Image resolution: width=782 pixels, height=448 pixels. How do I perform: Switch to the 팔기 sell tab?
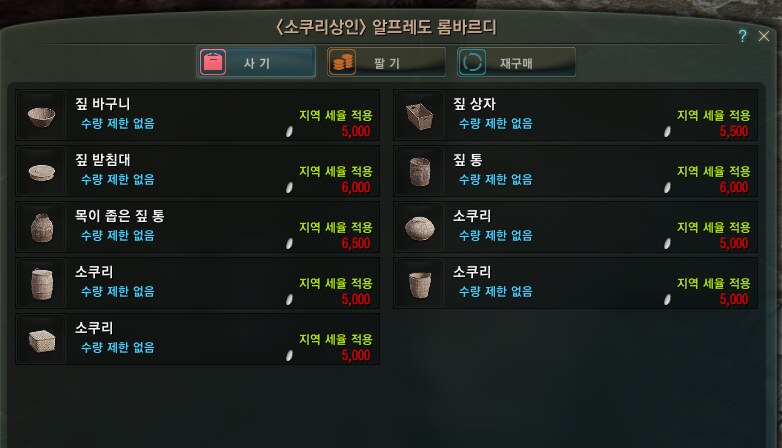(386, 62)
